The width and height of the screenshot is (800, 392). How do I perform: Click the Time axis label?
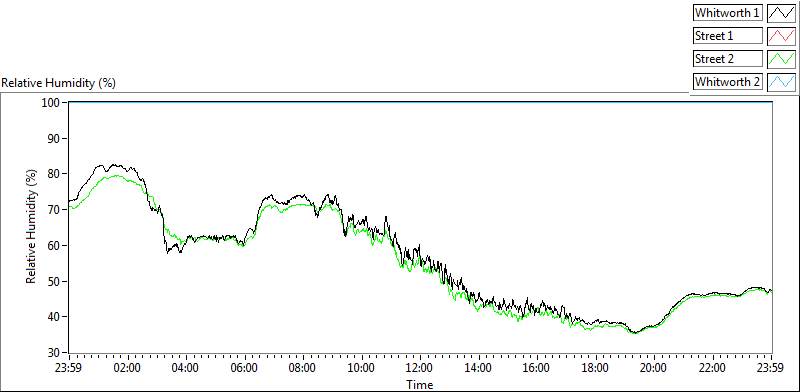[x=420, y=384]
